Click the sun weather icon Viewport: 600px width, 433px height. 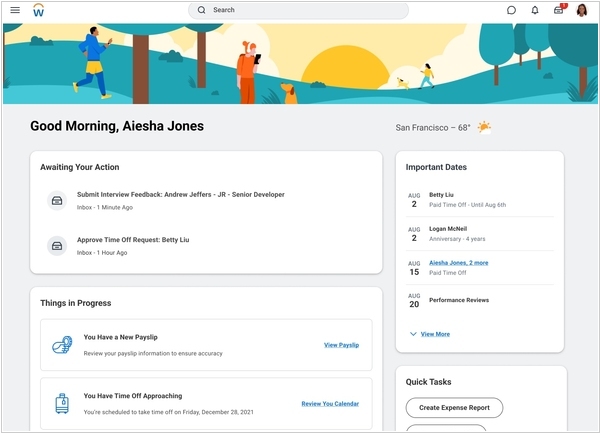pos(484,127)
